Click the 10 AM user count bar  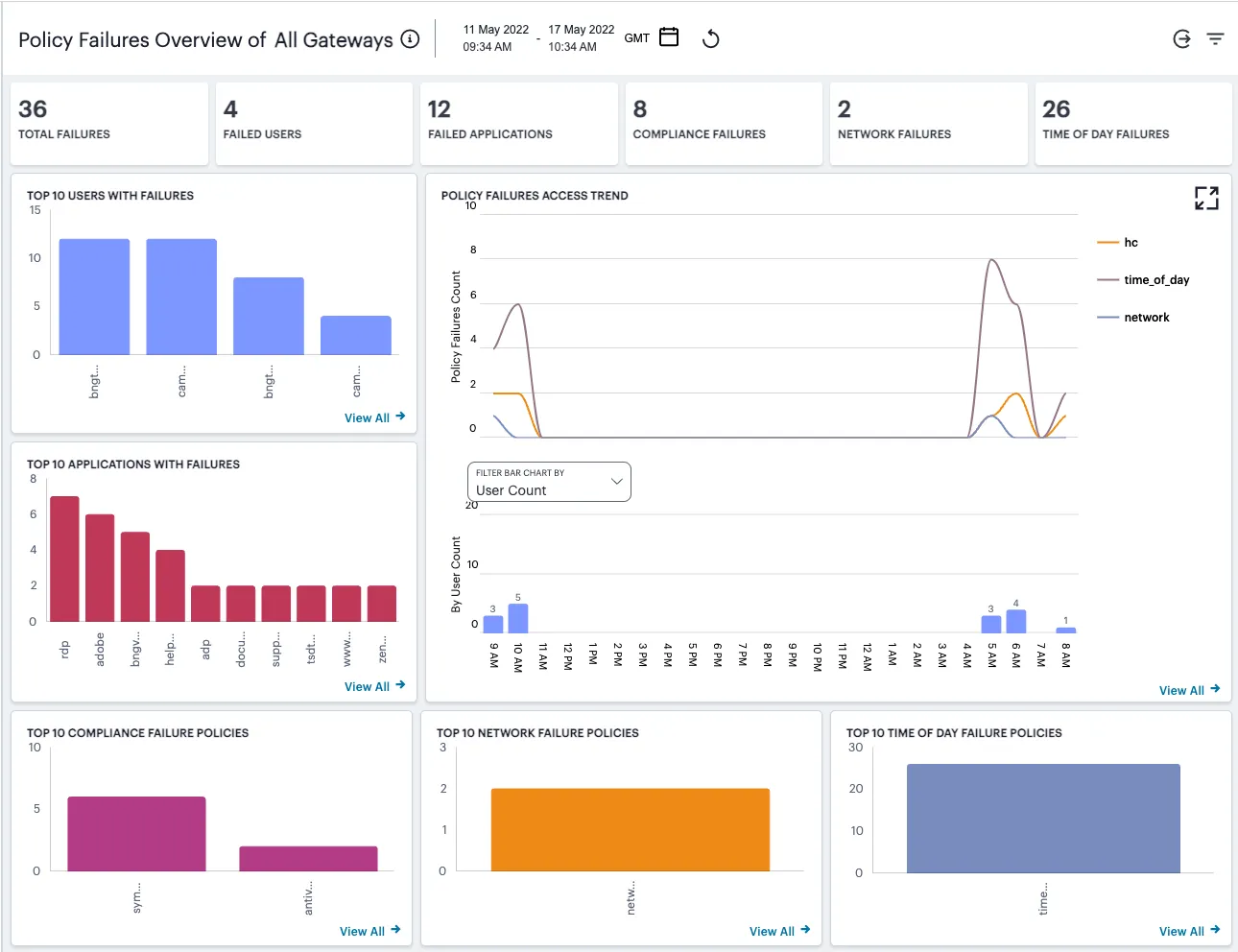518,618
